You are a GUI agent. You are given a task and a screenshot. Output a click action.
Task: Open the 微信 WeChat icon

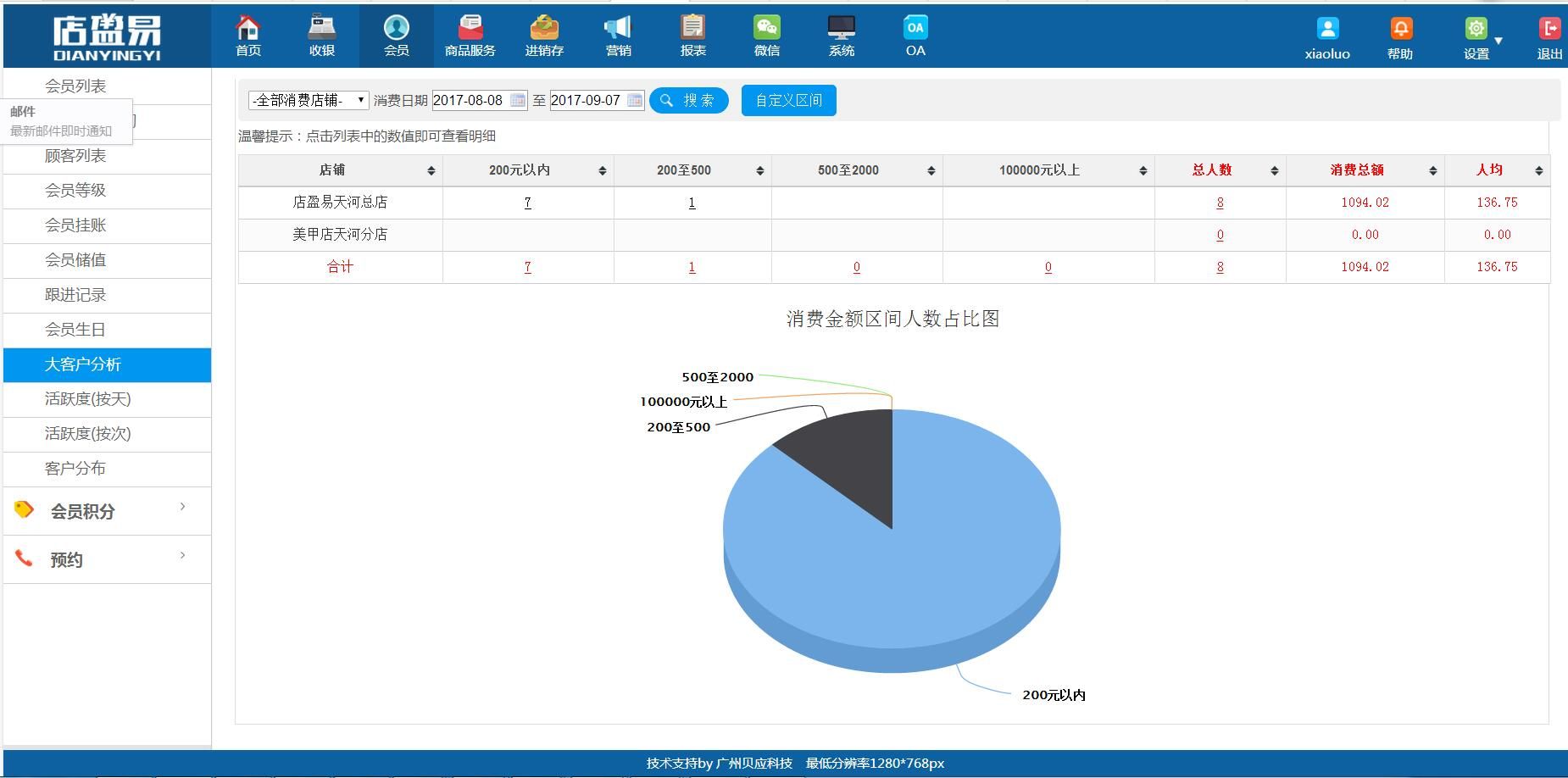tap(766, 28)
